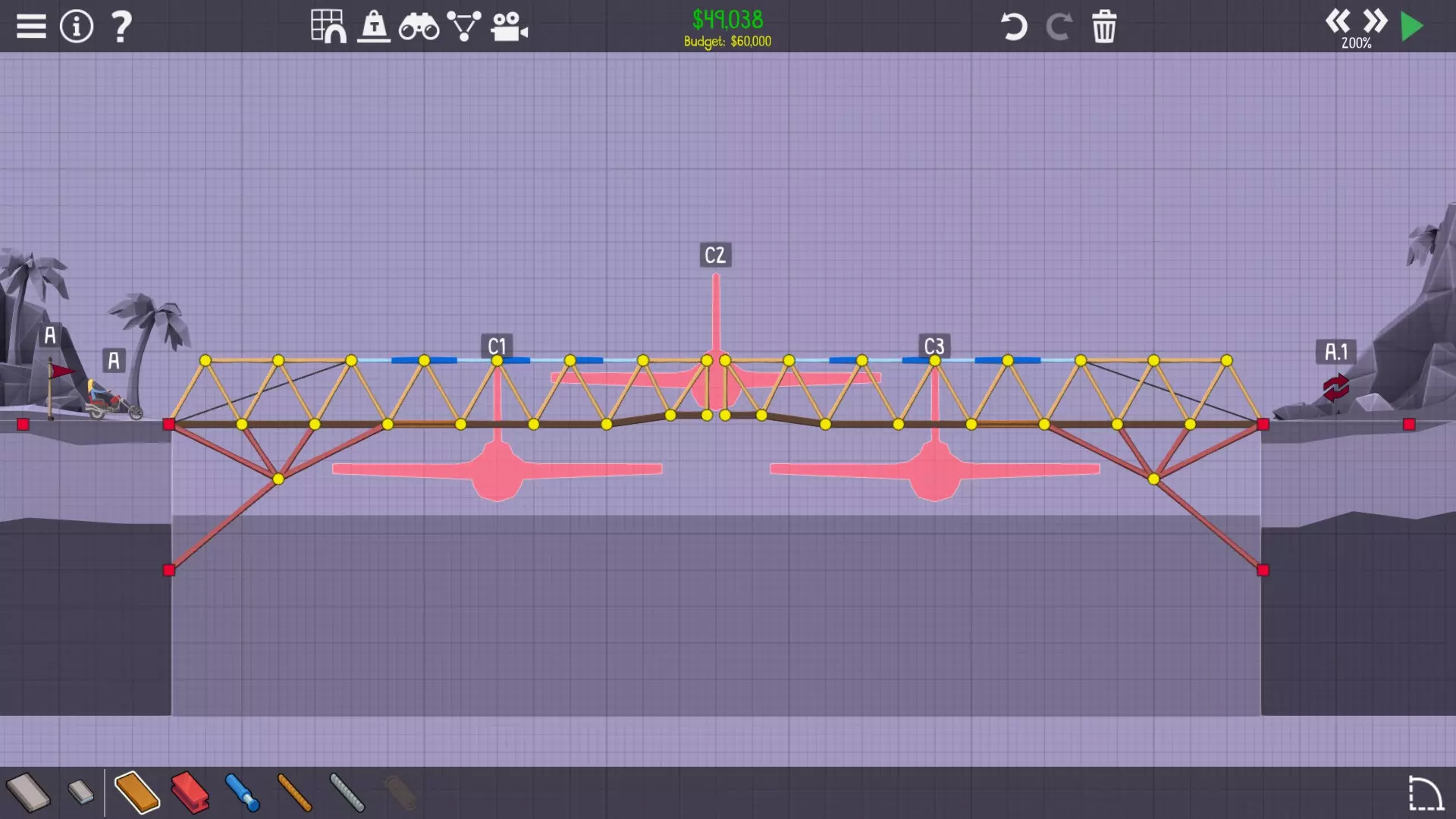Start simulation with green play button
This screenshot has height=819, width=1456.
coord(1412,27)
